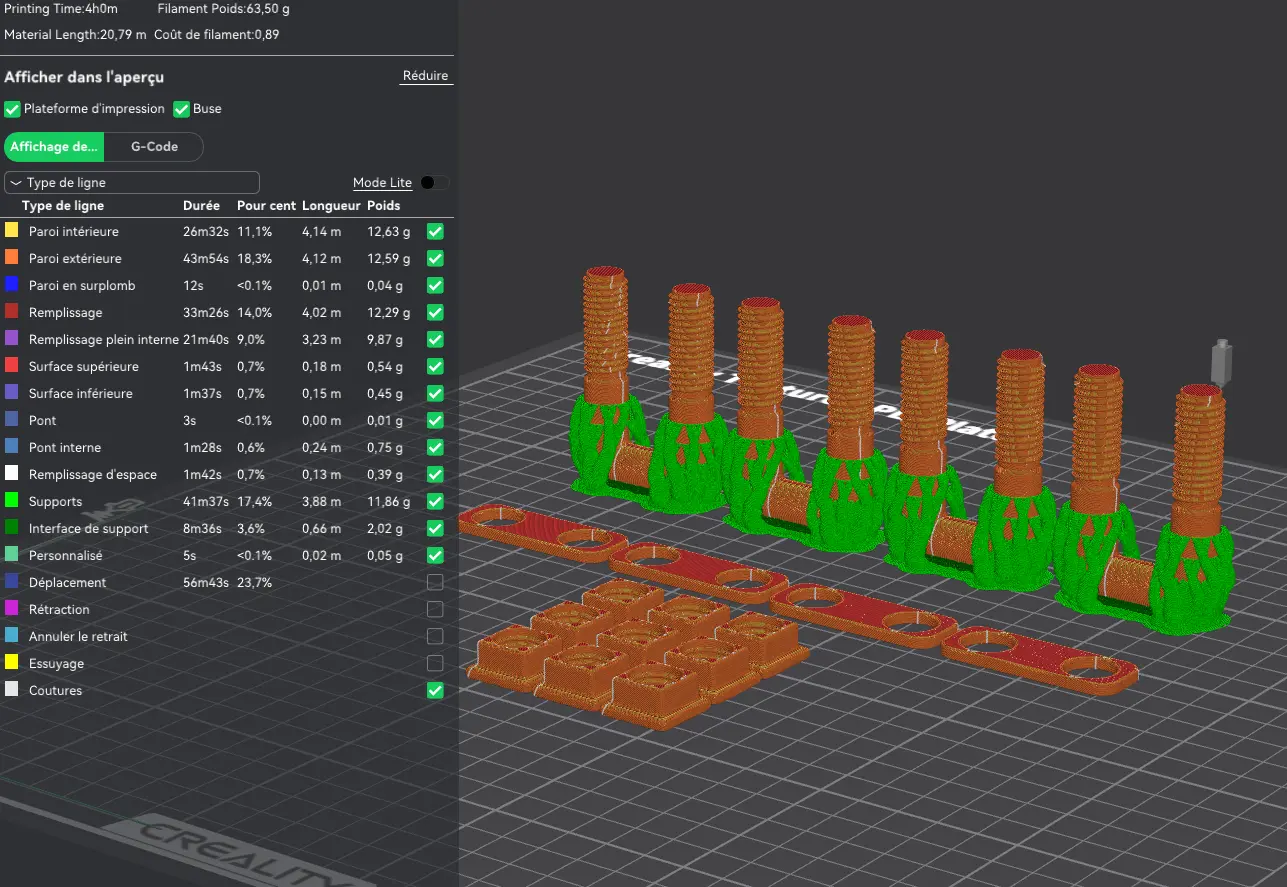The height and width of the screenshot is (887, 1287).
Task: Click the Remplissage length value 4,02 m
Action: [321, 312]
